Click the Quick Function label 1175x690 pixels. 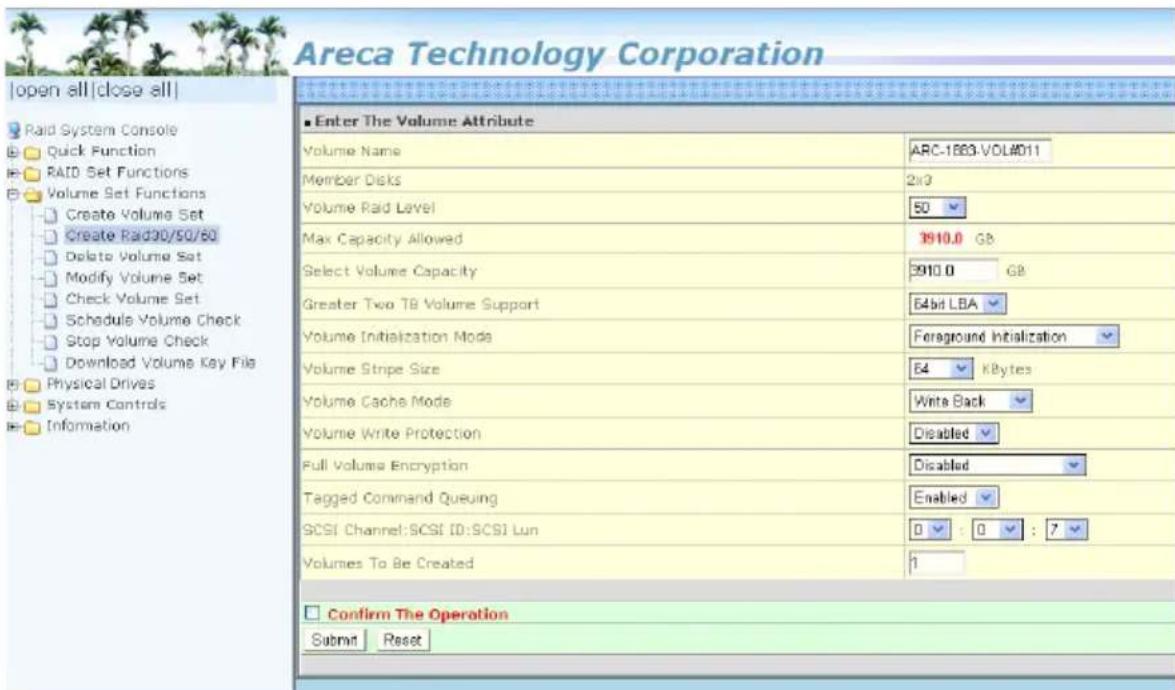[101, 151]
